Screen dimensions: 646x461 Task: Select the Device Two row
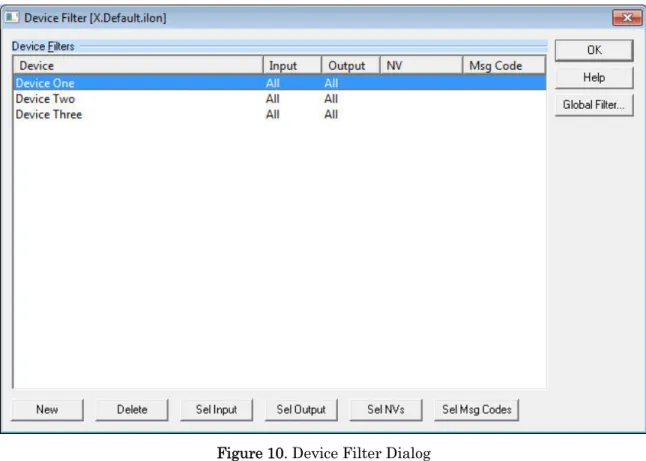pos(280,99)
